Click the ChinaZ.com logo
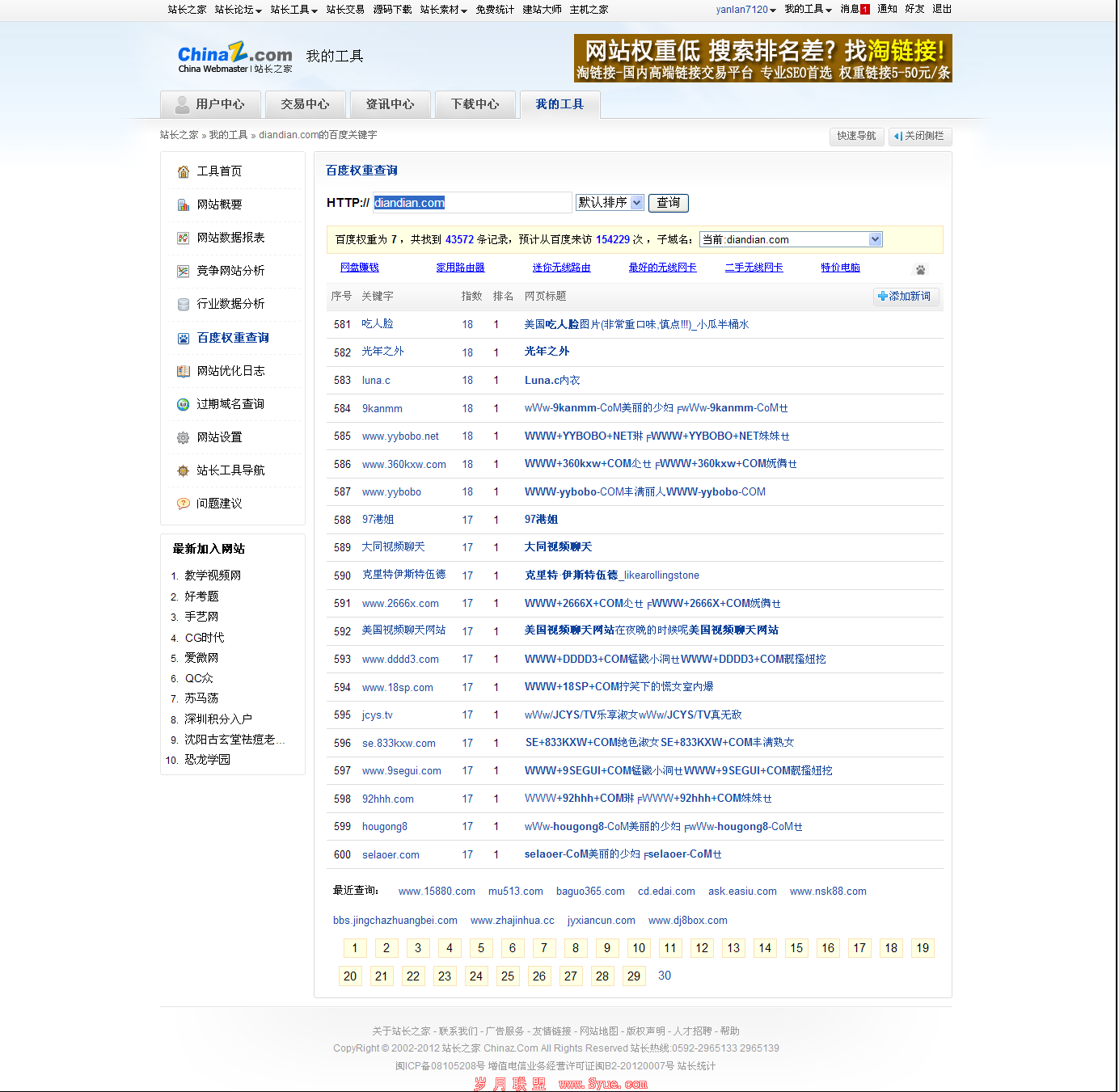Screen dimensions: 1119x1092 point(235,57)
